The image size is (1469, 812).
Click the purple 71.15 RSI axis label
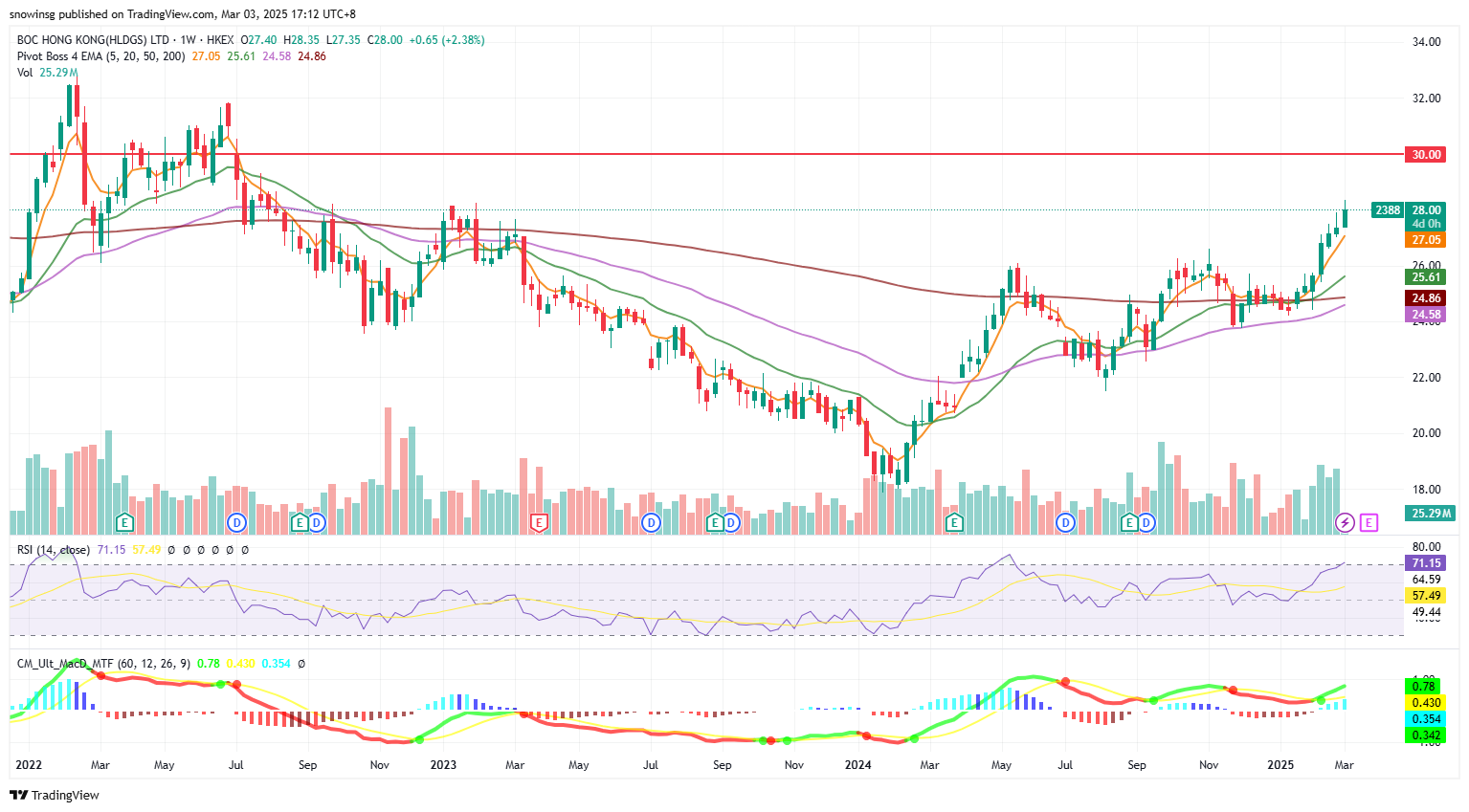[1426, 563]
